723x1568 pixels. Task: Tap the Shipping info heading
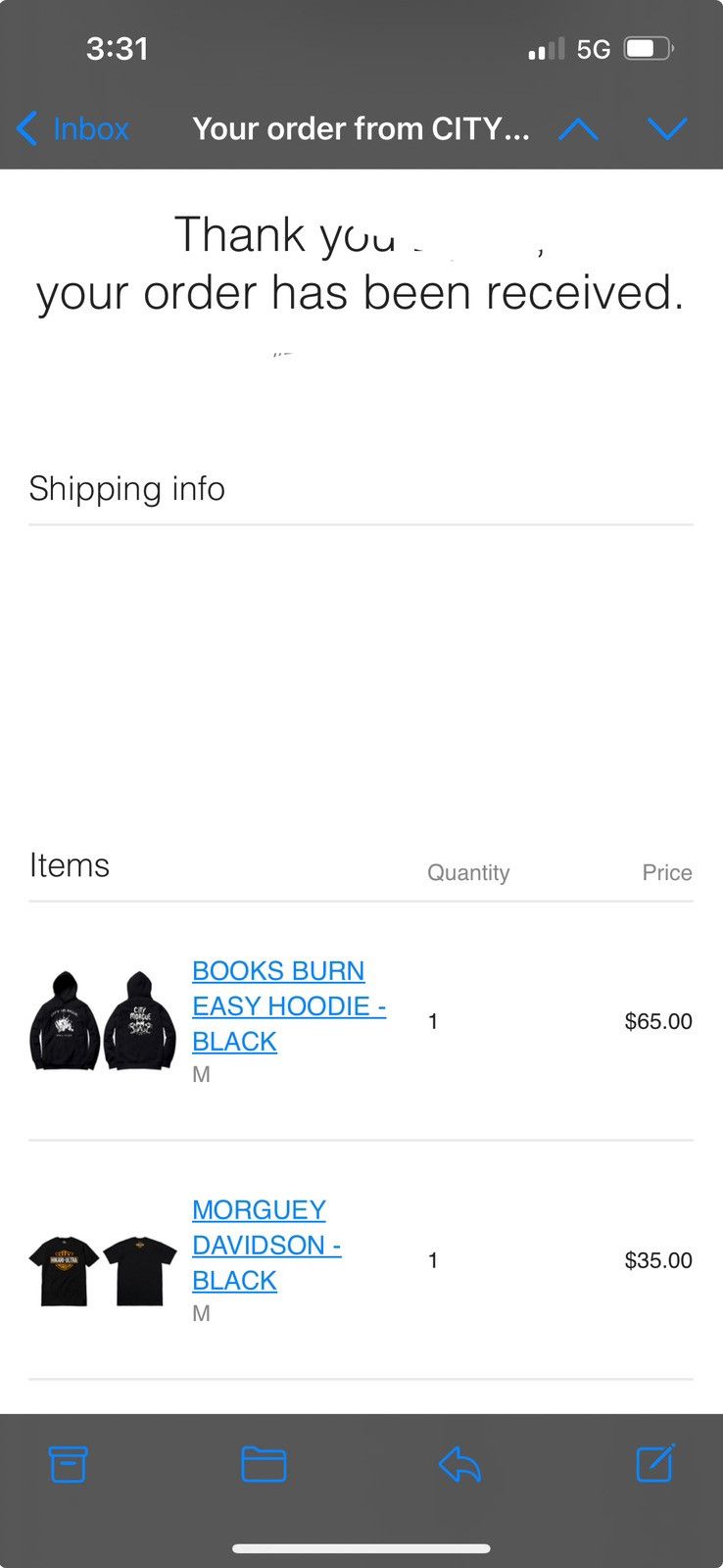coord(127,488)
